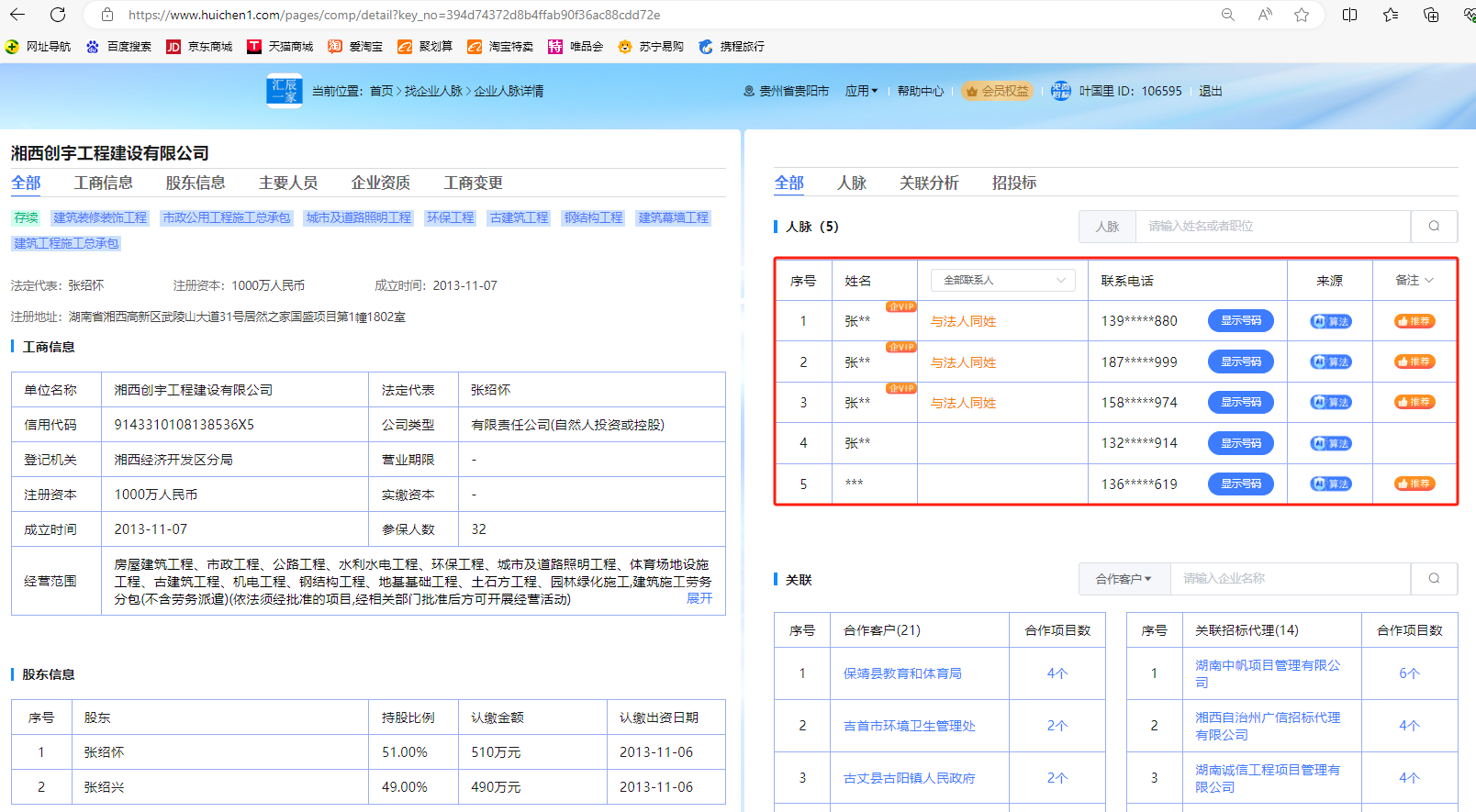The height and width of the screenshot is (812, 1476).
Task: Show number for 132*****914
Action: [1241, 443]
